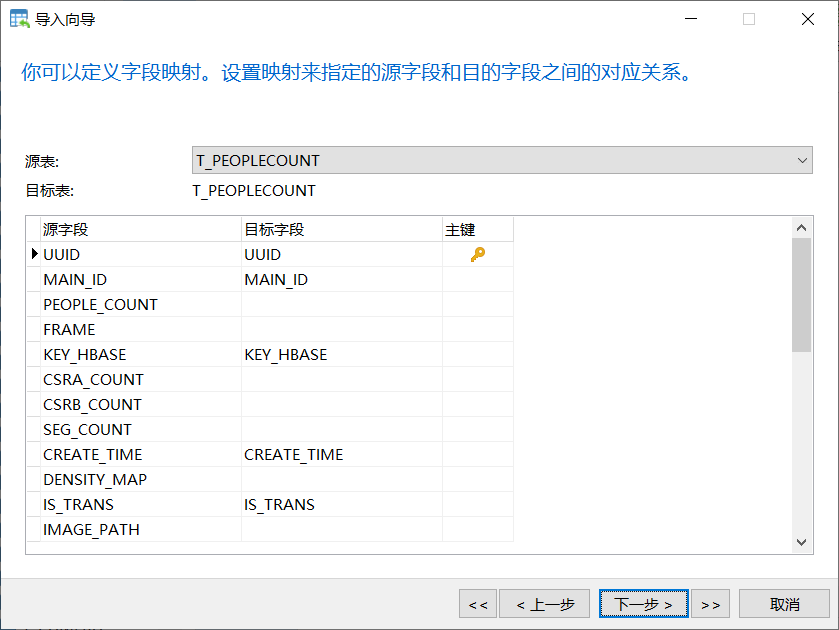The height and width of the screenshot is (630, 839).
Task: Click the 上一步 button to go back
Action: 544,603
